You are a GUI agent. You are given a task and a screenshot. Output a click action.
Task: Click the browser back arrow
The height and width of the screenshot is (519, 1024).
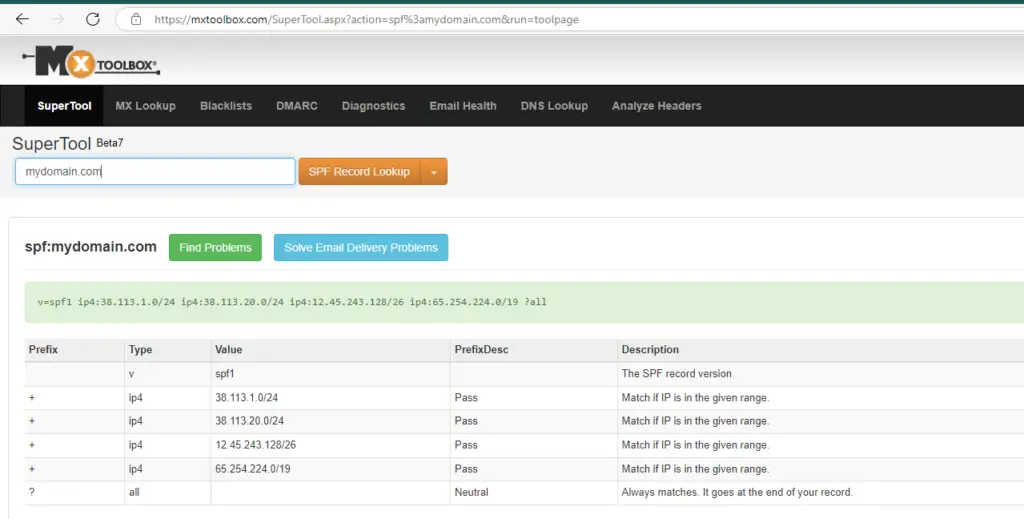point(22,19)
